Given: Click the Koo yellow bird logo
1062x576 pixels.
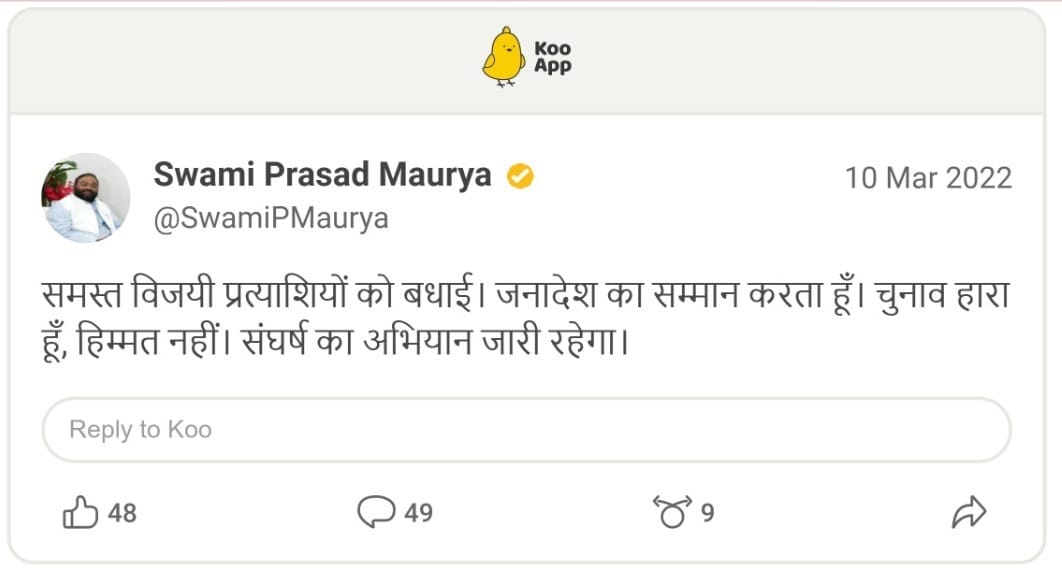Looking at the screenshot, I should point(503,56).
